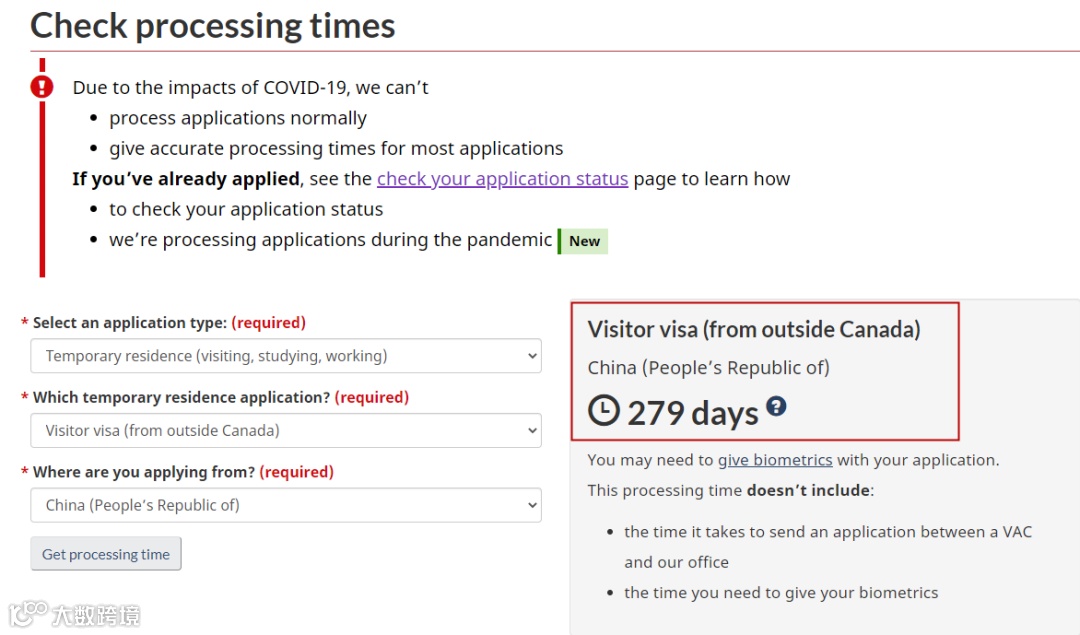Open the applying-from country dropdown
Viewport: 1080px width, 635px height.
click(286, 505)
